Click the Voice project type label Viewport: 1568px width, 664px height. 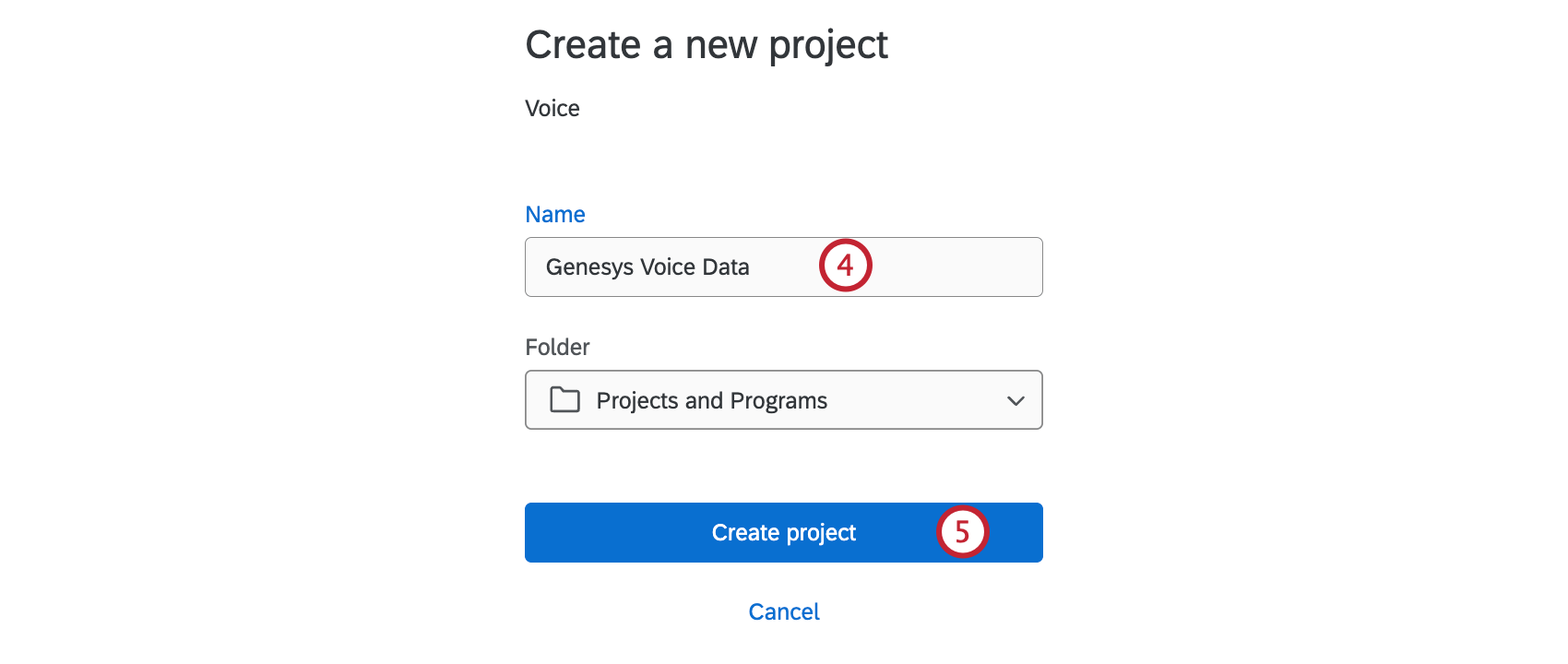click(552, 108)
